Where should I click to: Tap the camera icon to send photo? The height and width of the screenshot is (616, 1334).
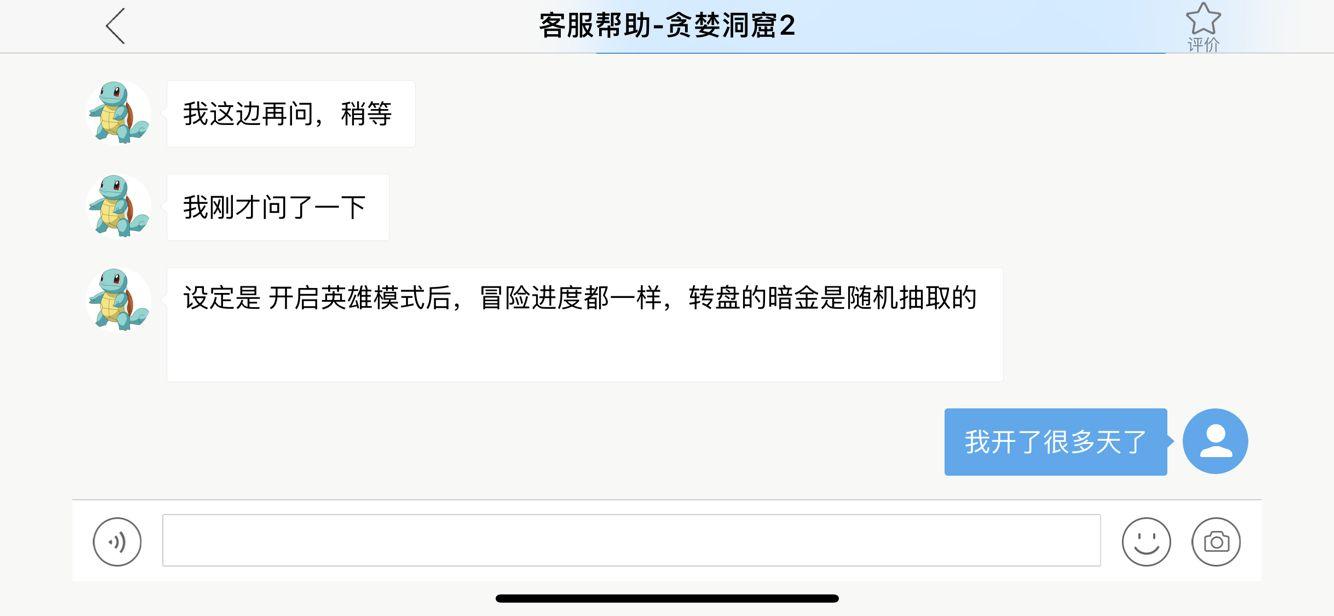coord(1216,542)
